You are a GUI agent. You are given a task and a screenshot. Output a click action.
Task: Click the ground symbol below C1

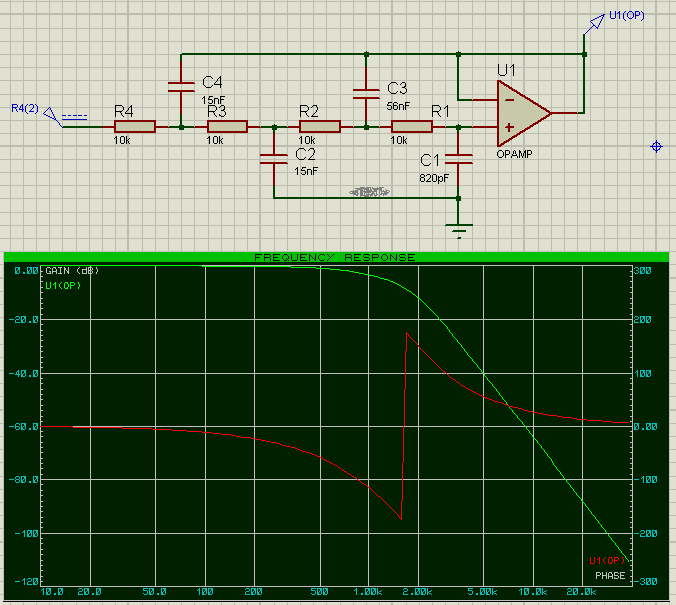pos(459,233)
